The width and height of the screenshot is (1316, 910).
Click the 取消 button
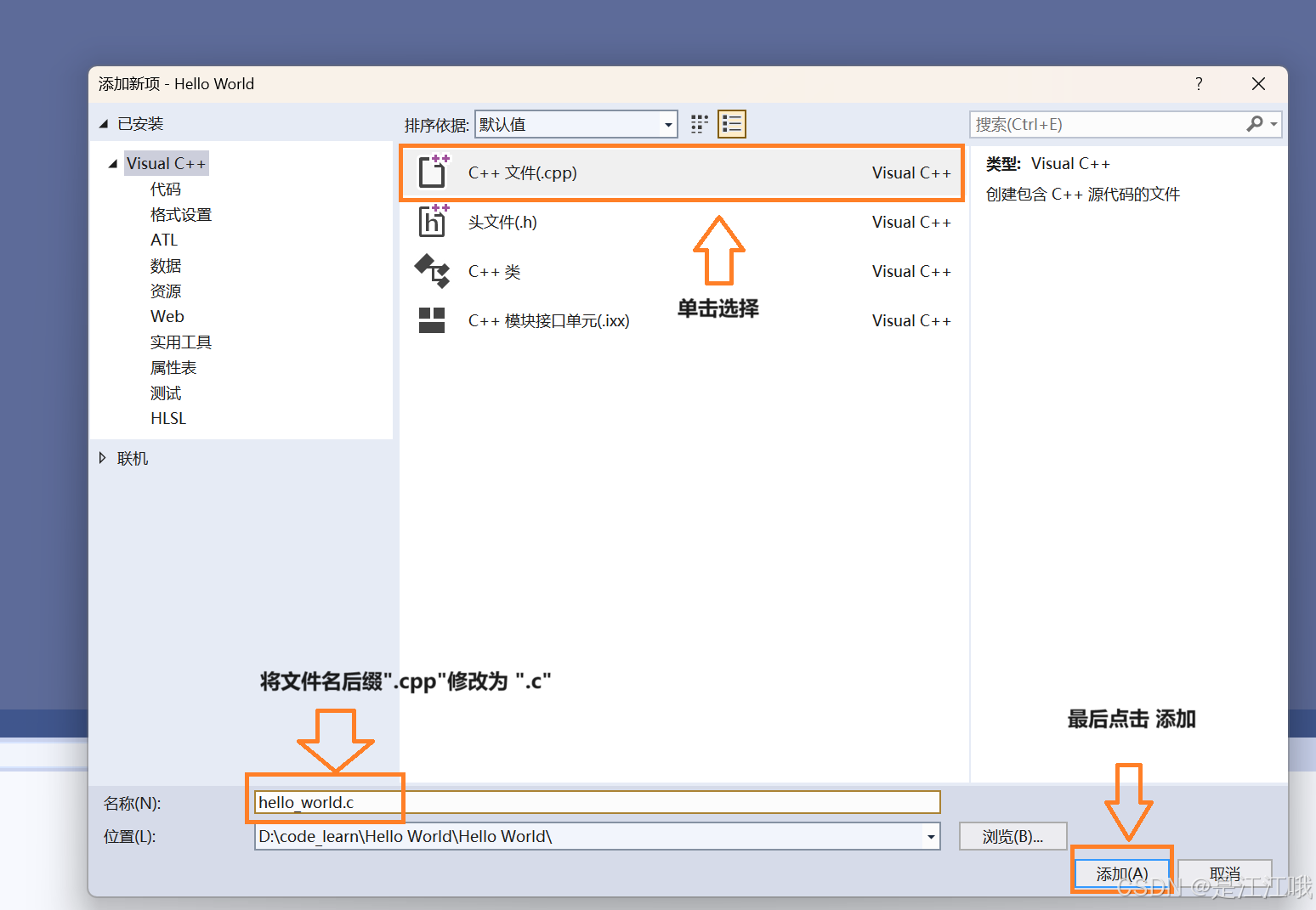tap(1225, 873)
